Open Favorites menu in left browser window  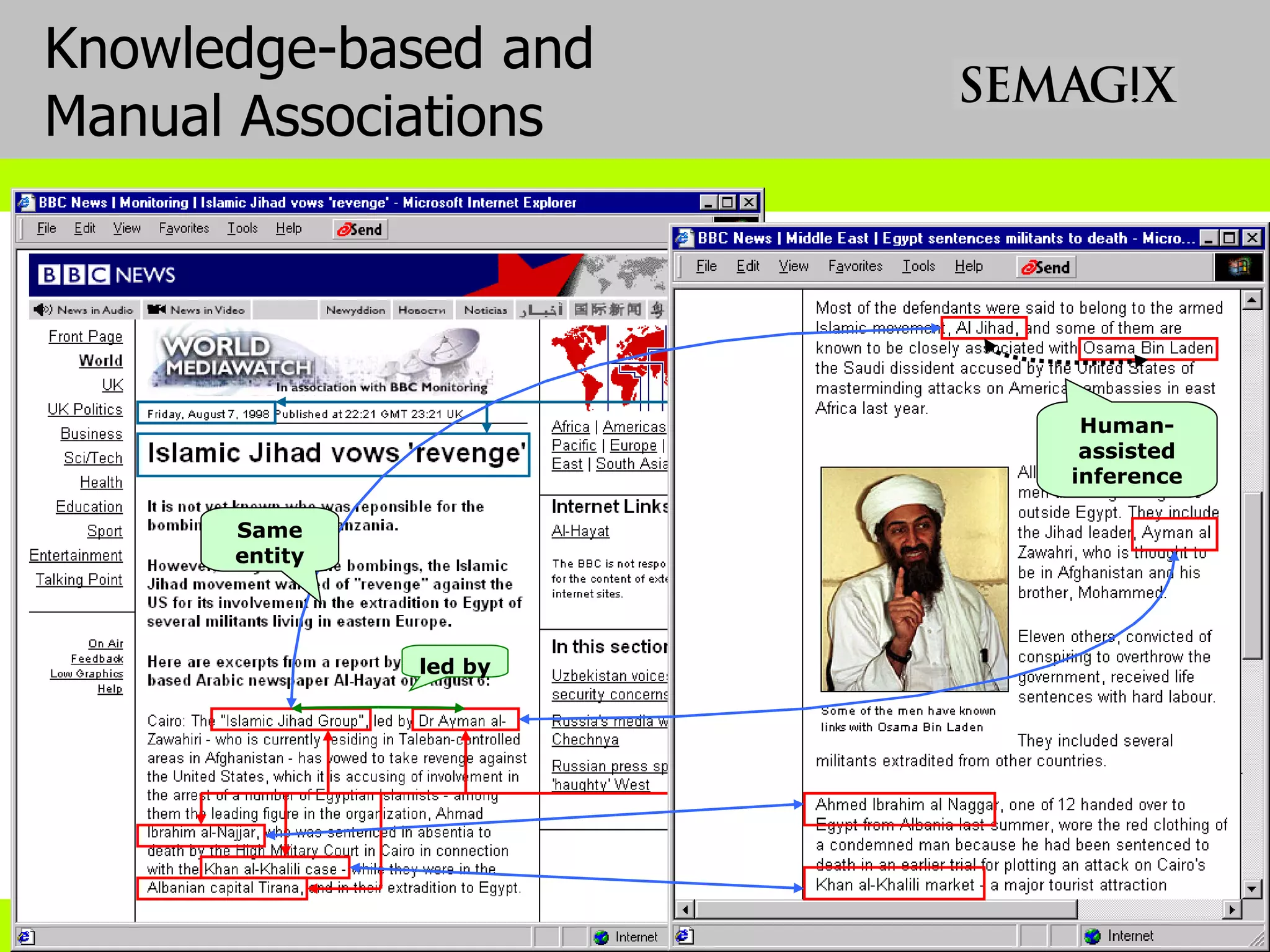pyautogui.click(x=184, y=228)
